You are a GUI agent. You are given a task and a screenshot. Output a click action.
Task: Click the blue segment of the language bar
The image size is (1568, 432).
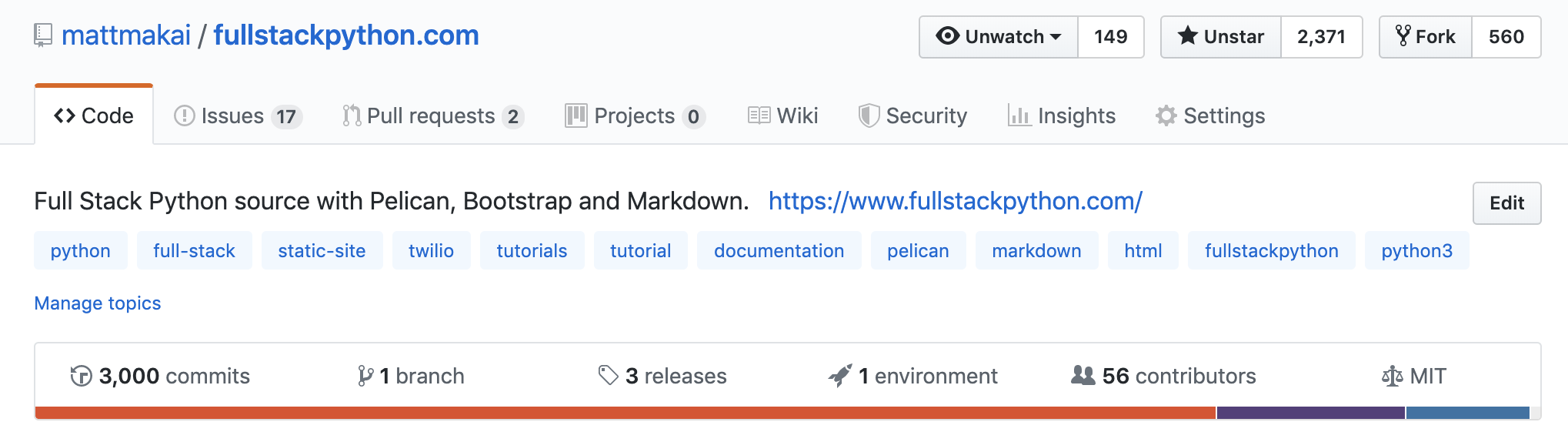click(x=1468, y=413)
